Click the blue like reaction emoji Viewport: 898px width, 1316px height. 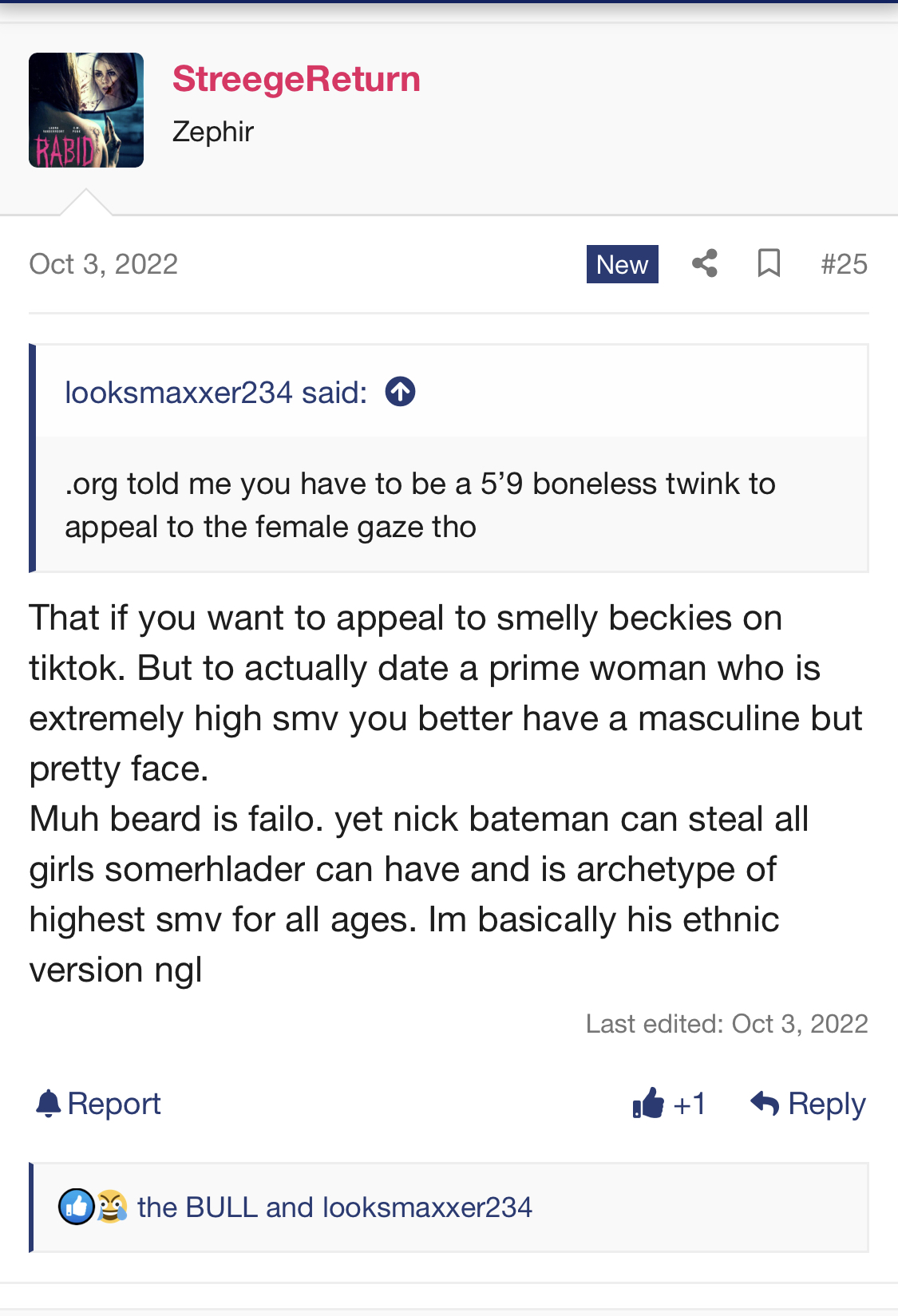tap(77, 1207)
